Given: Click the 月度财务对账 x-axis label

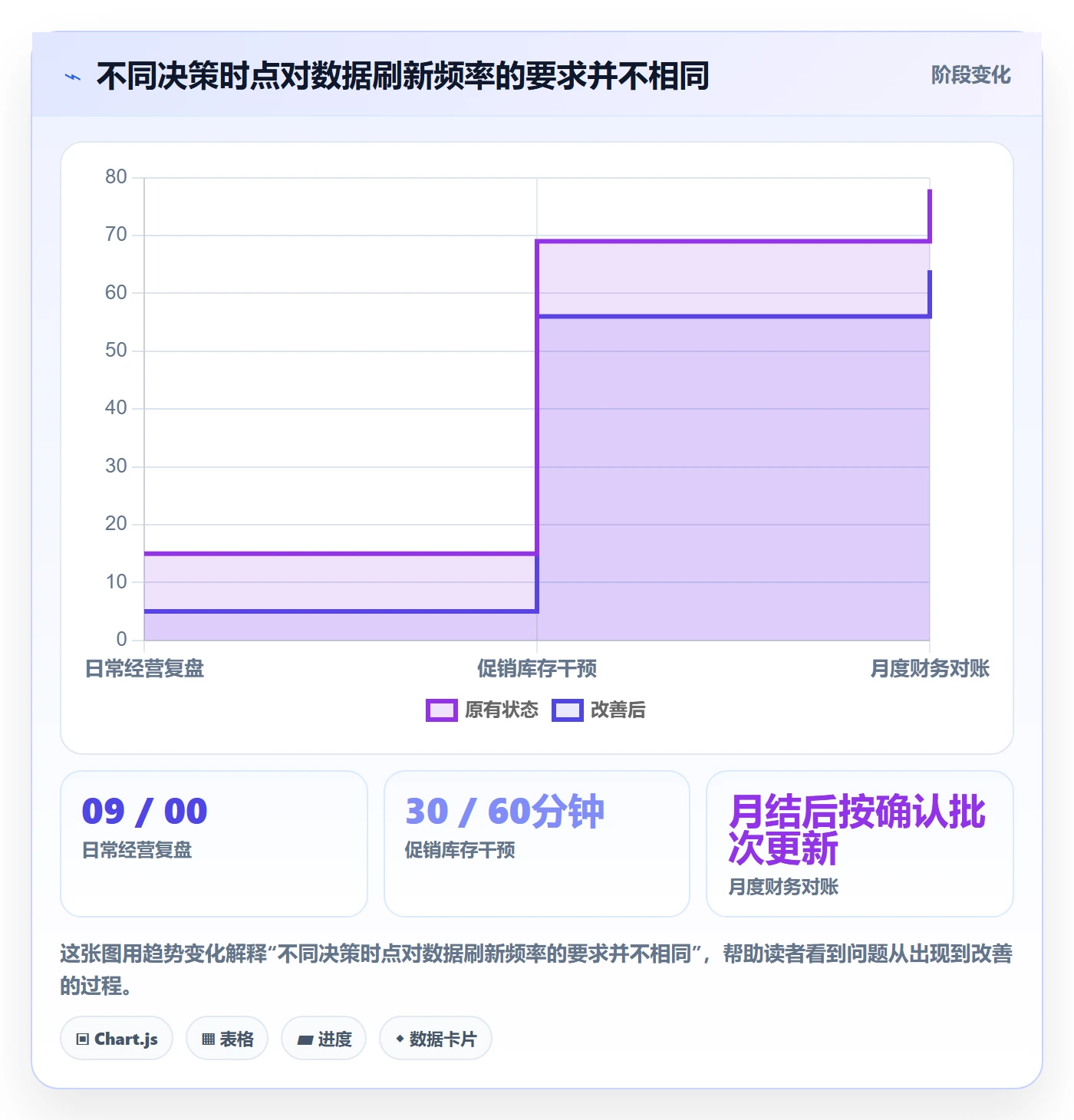Looking at the screenshot, I should 930,669.
